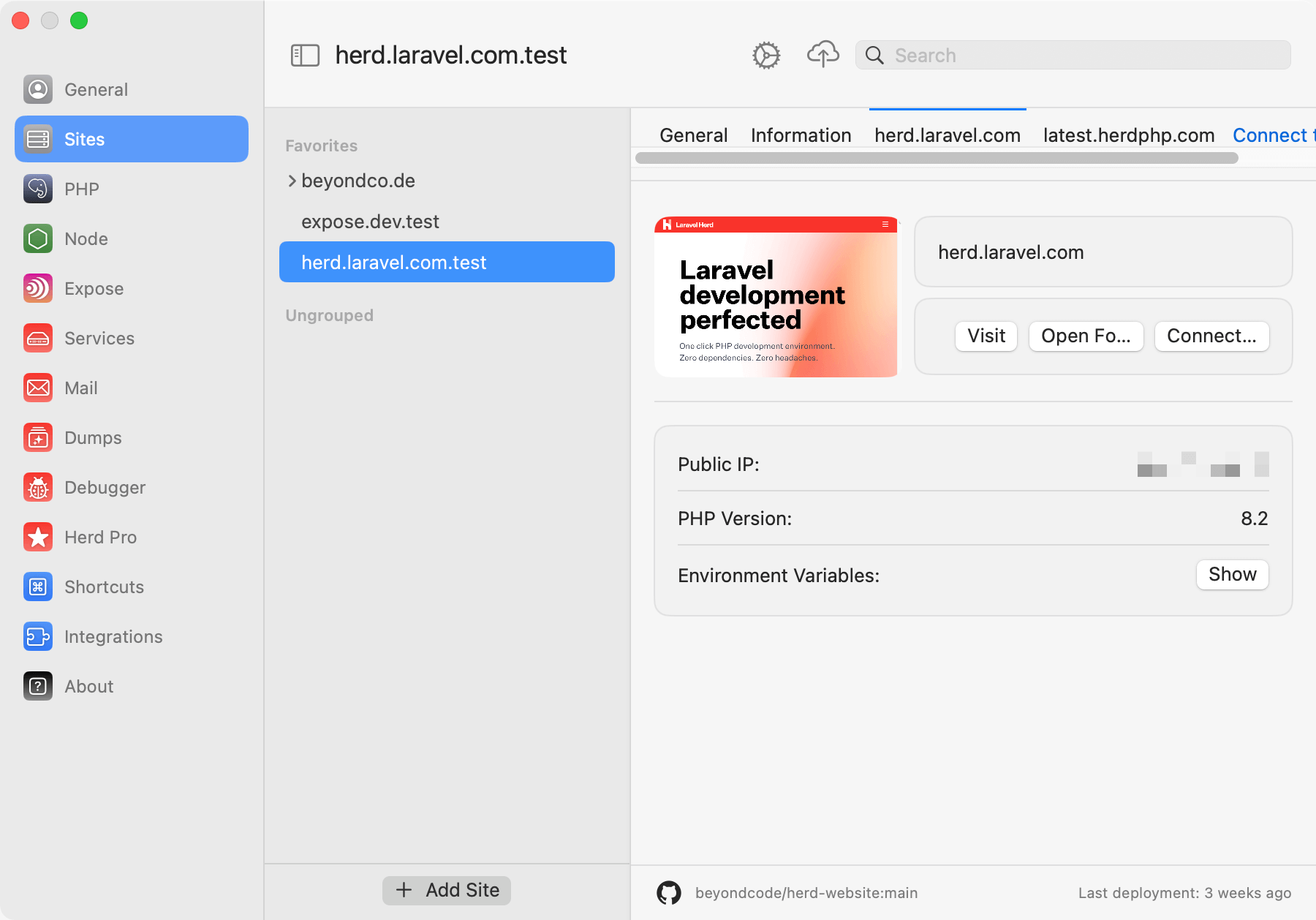Click the magnifying glass search icon
The width and height of the screenshot is (1316, 920).
(874, 55)
